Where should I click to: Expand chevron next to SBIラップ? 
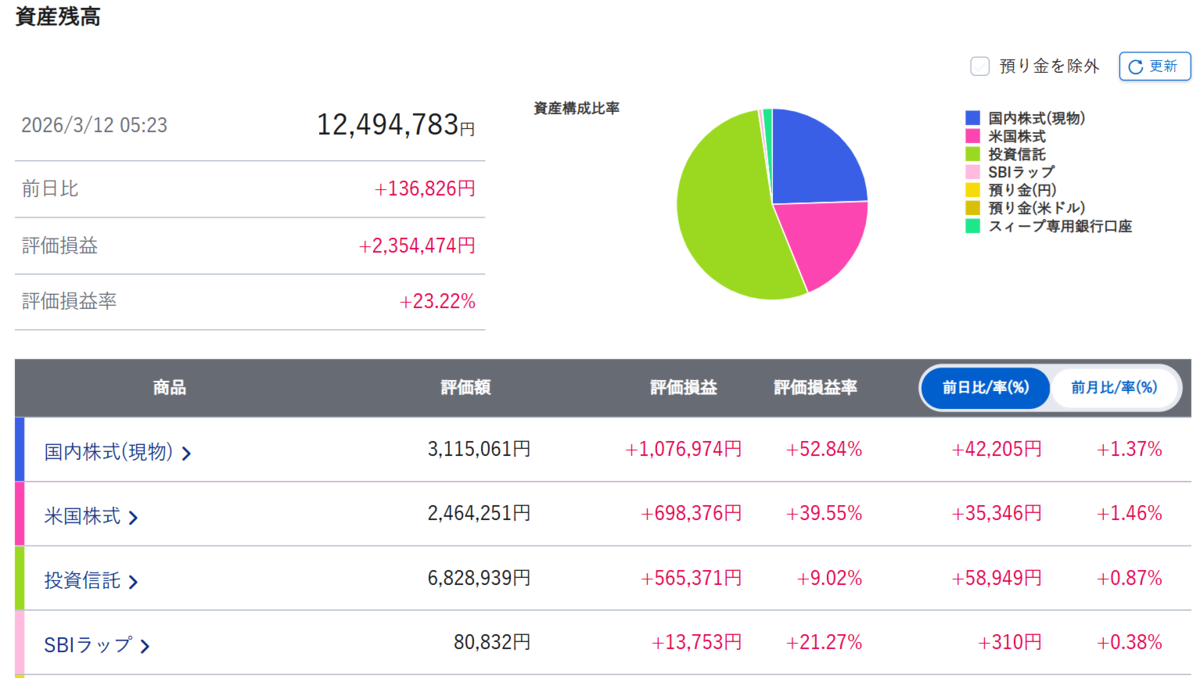click(144, 646)
